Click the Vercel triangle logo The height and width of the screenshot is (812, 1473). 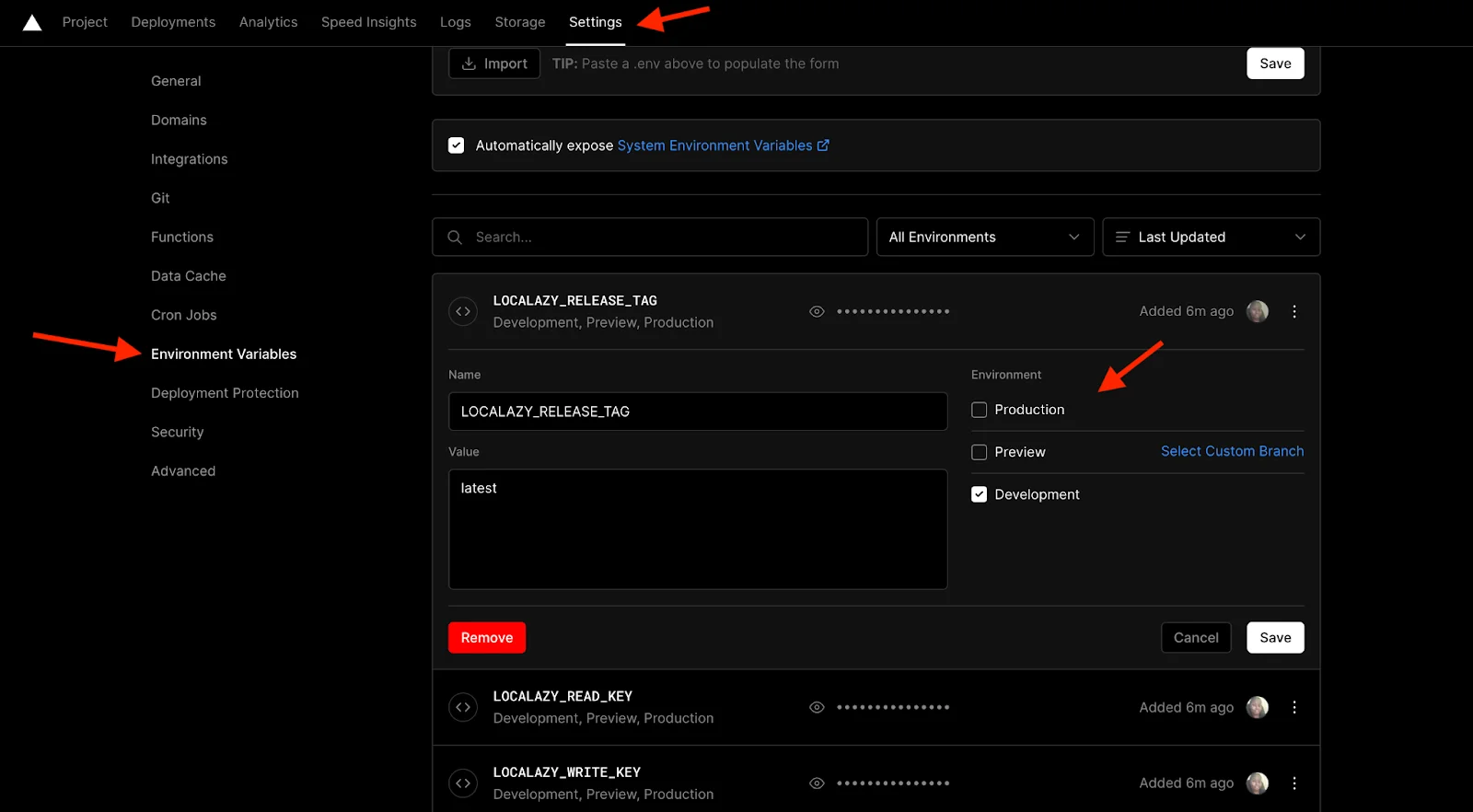click(32, 22)
